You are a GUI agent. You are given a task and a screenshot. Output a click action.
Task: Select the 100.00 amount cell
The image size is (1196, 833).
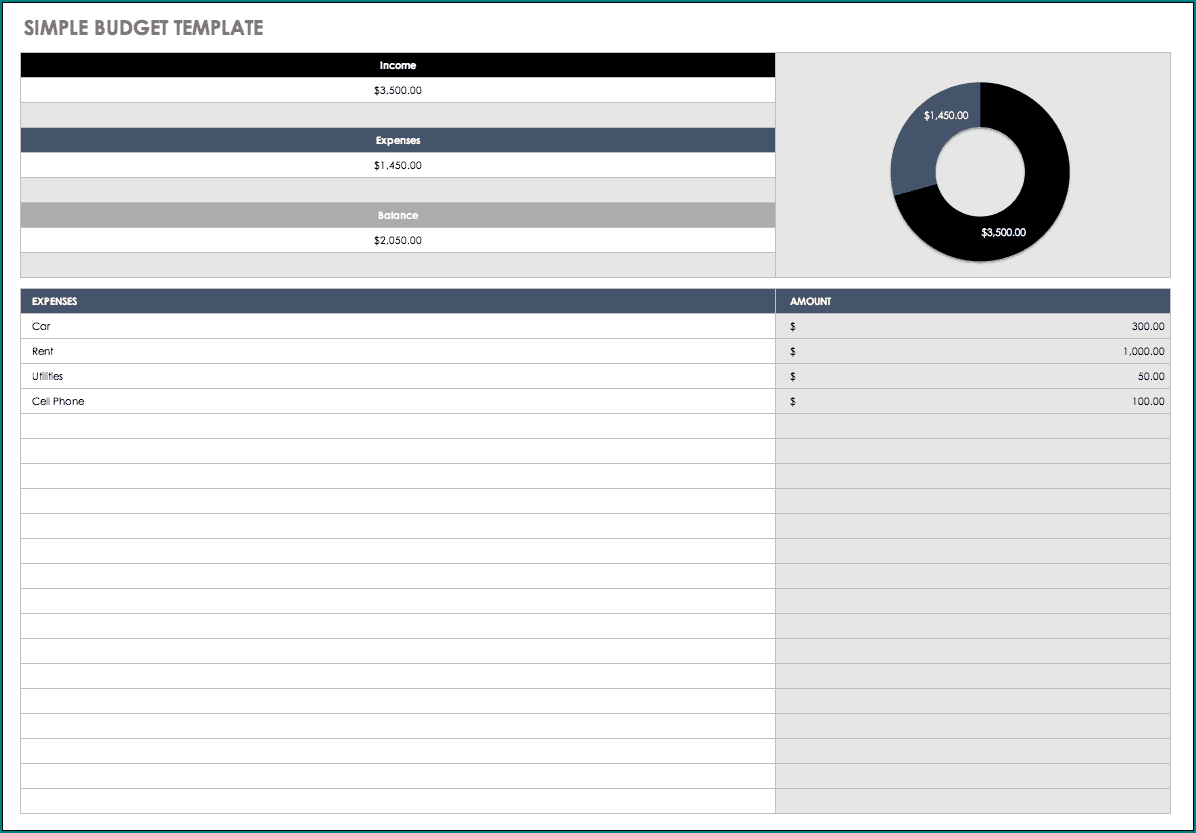tap(973, 401)
